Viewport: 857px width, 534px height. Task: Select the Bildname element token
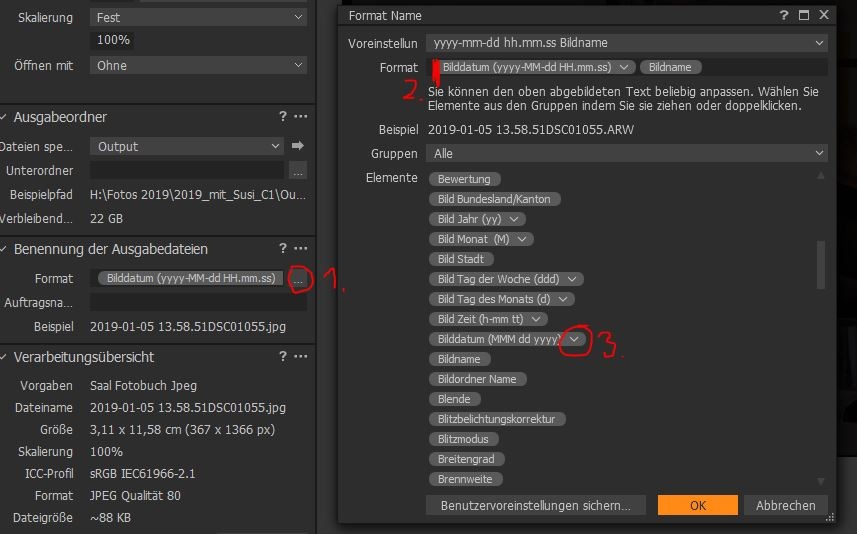[459, 359]
